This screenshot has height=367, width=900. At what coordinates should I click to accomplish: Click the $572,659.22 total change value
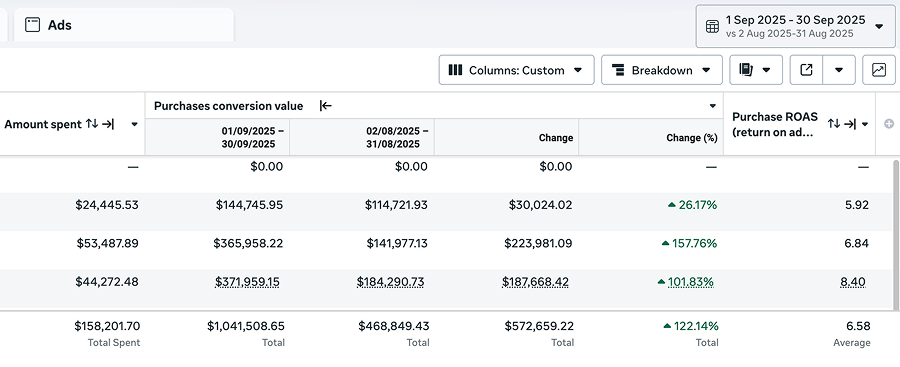[539, 326]
